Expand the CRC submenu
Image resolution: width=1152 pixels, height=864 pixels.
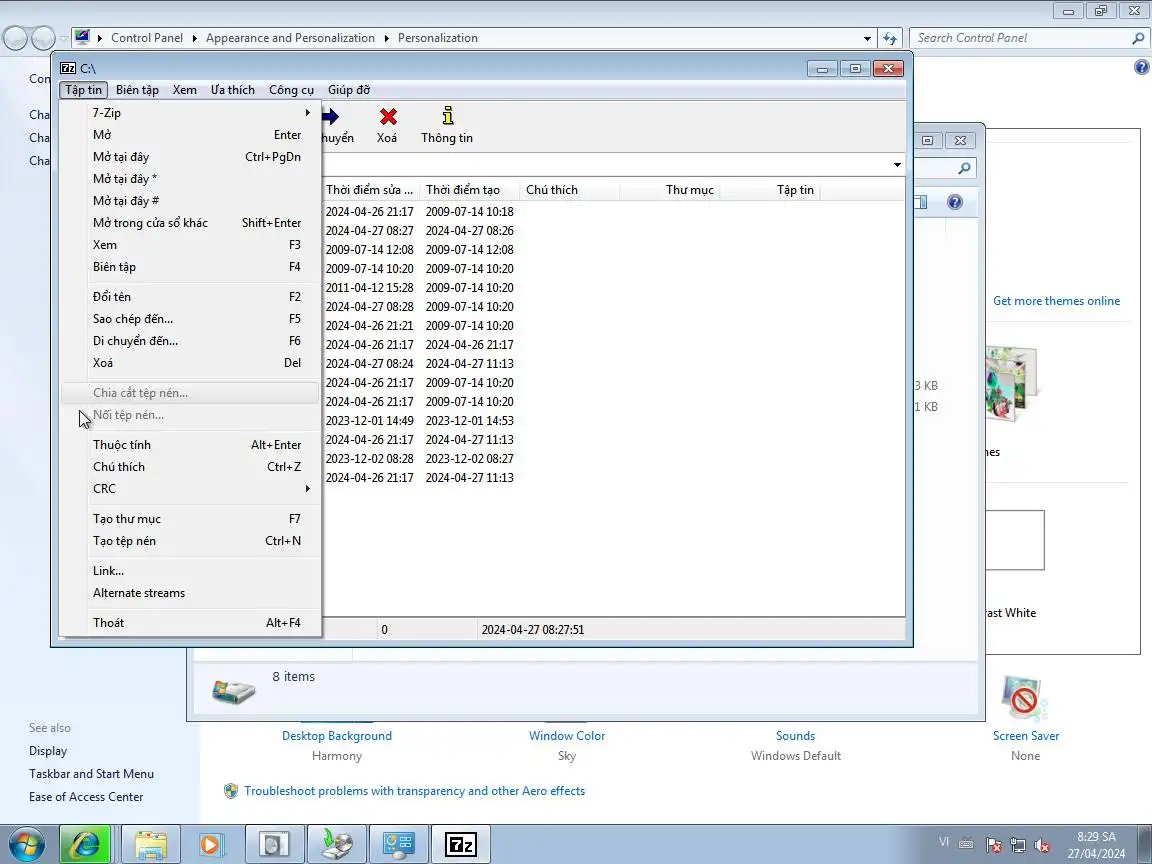(308, 489)
